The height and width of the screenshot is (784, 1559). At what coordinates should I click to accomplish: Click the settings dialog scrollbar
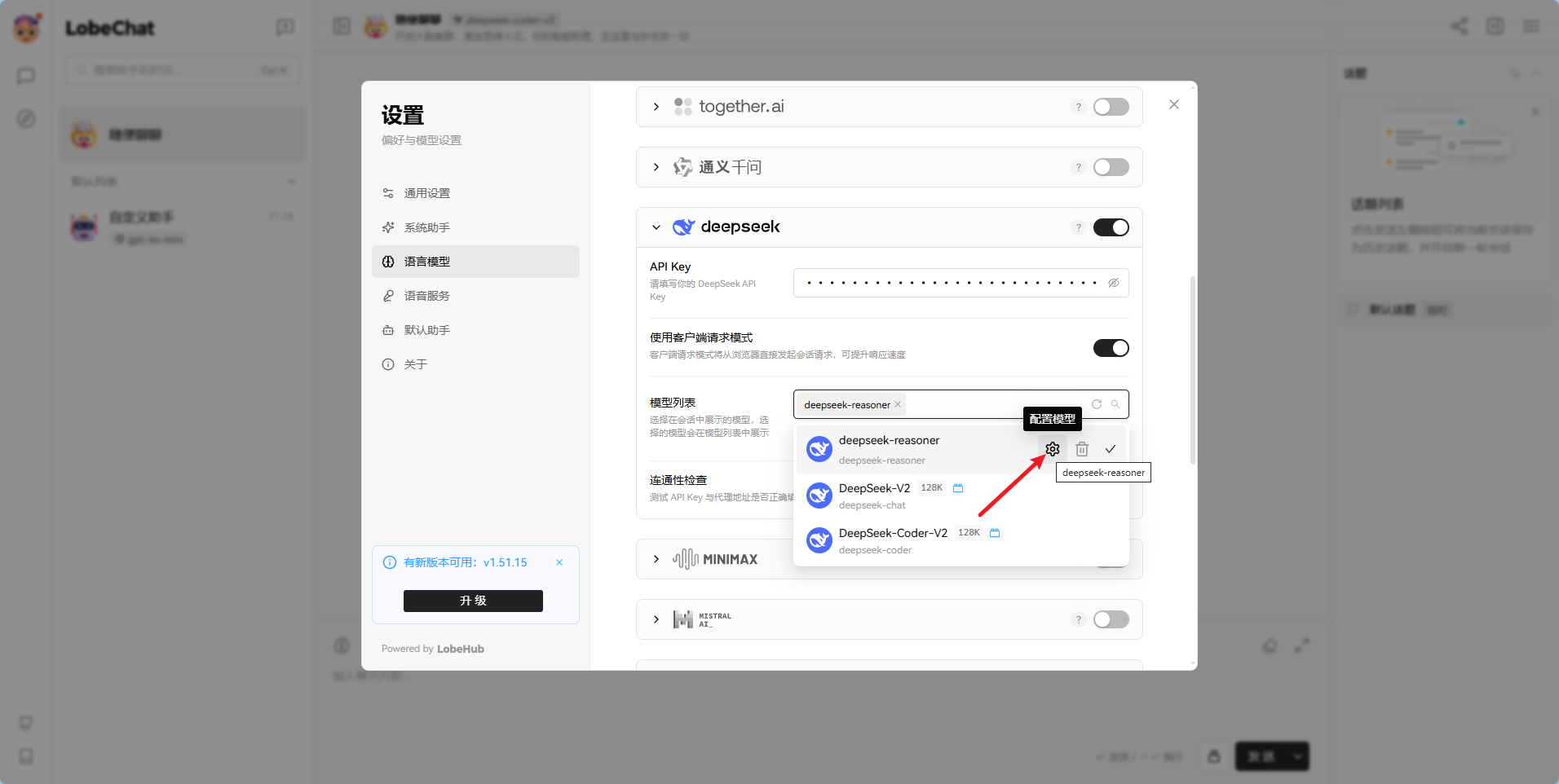point(1193,371)
